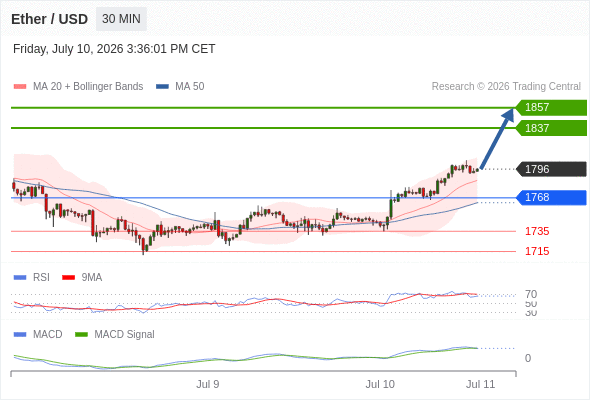Screen dimensions: 590x400
Task: Toggle the MA 50 legend label
Action: click(x=190, y=87)
